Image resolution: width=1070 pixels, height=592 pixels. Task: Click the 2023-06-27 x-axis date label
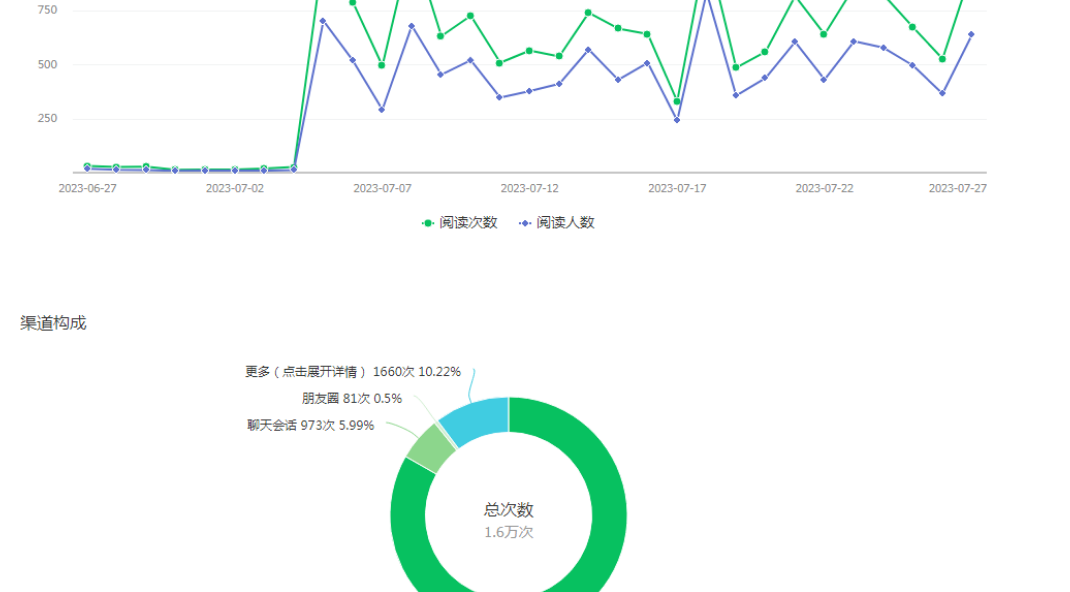tap(87, 188)
